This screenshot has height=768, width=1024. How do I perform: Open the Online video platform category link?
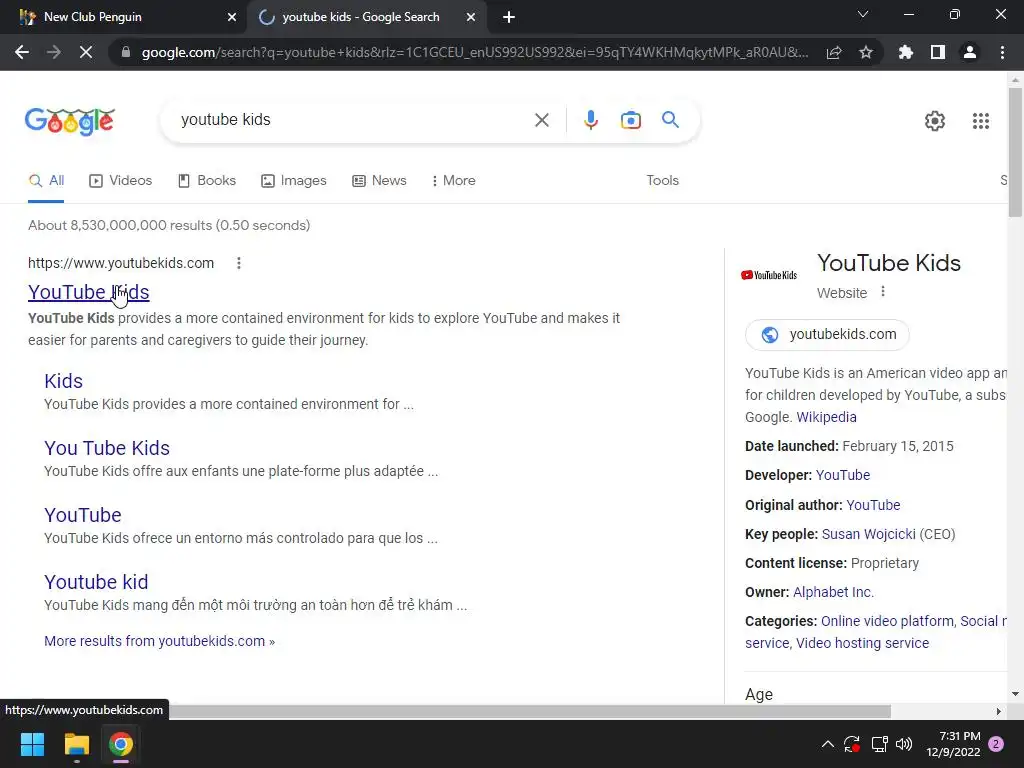[x=888, y=621]
